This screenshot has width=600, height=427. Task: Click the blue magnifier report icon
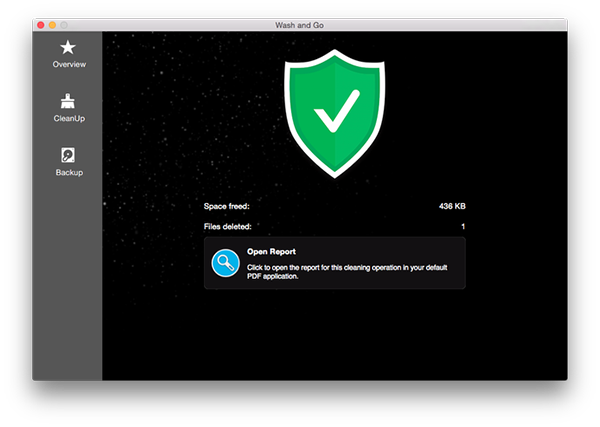226,263
